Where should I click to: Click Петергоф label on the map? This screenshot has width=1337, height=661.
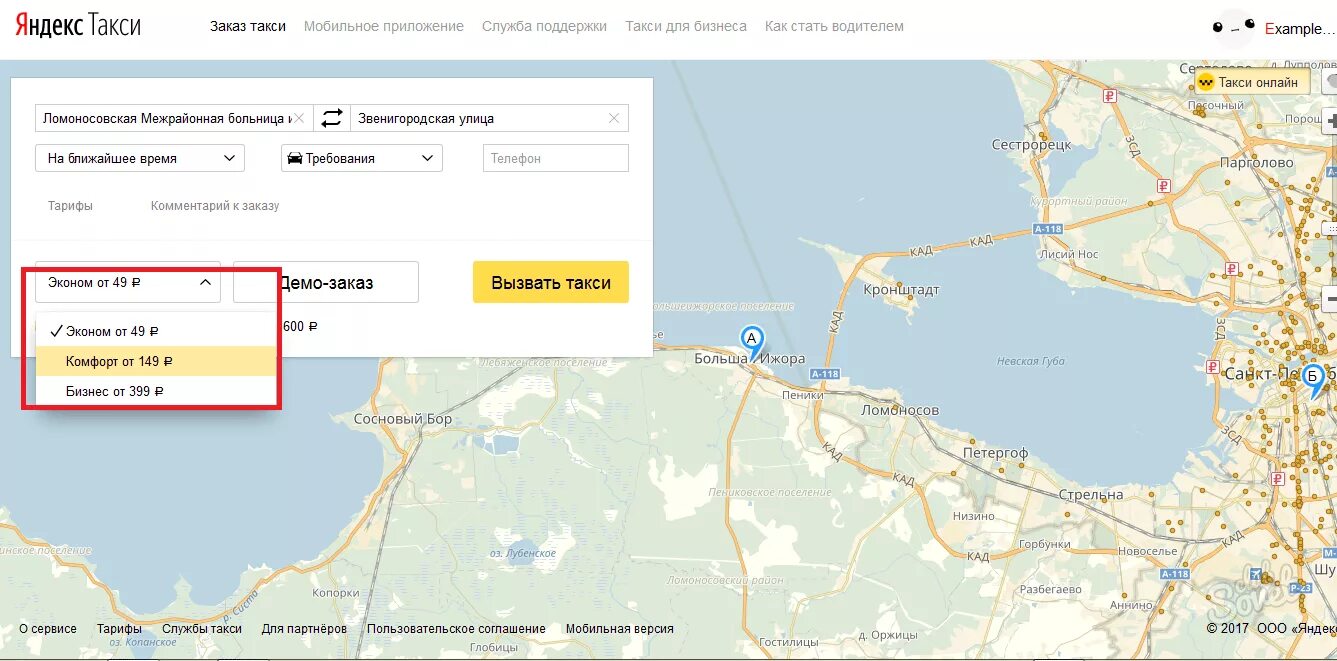[995, 453]
